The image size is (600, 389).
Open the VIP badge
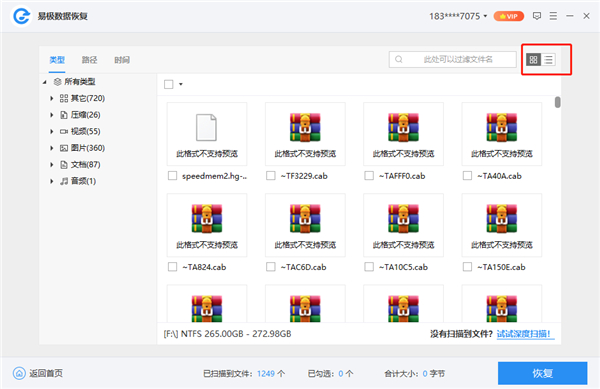pyautogui.click(x=509, y=16)
